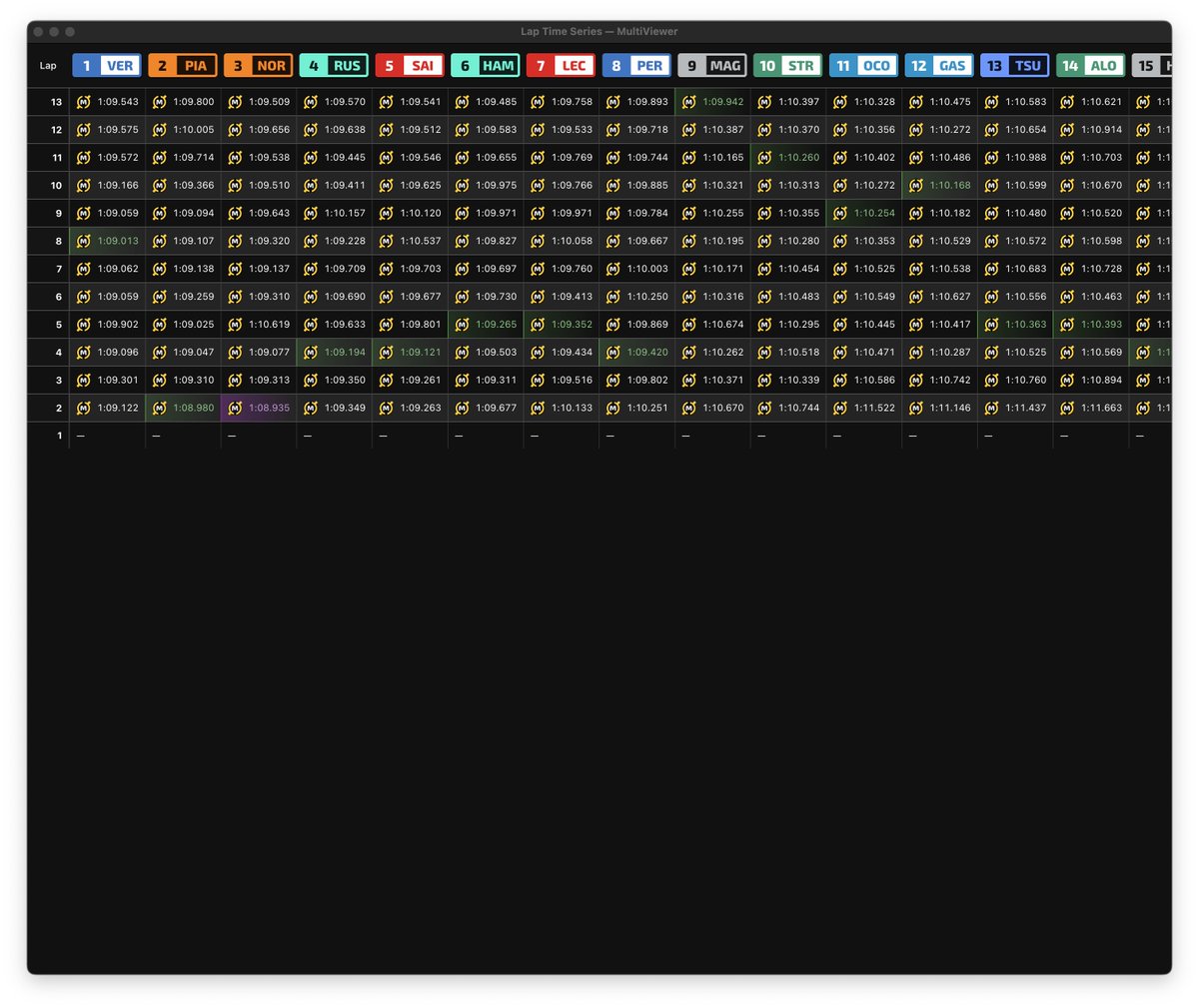Click STR's lap time 1:10.744
Image resolution: width=1199 pixels, height=1008 pixels.
(798, 408)
